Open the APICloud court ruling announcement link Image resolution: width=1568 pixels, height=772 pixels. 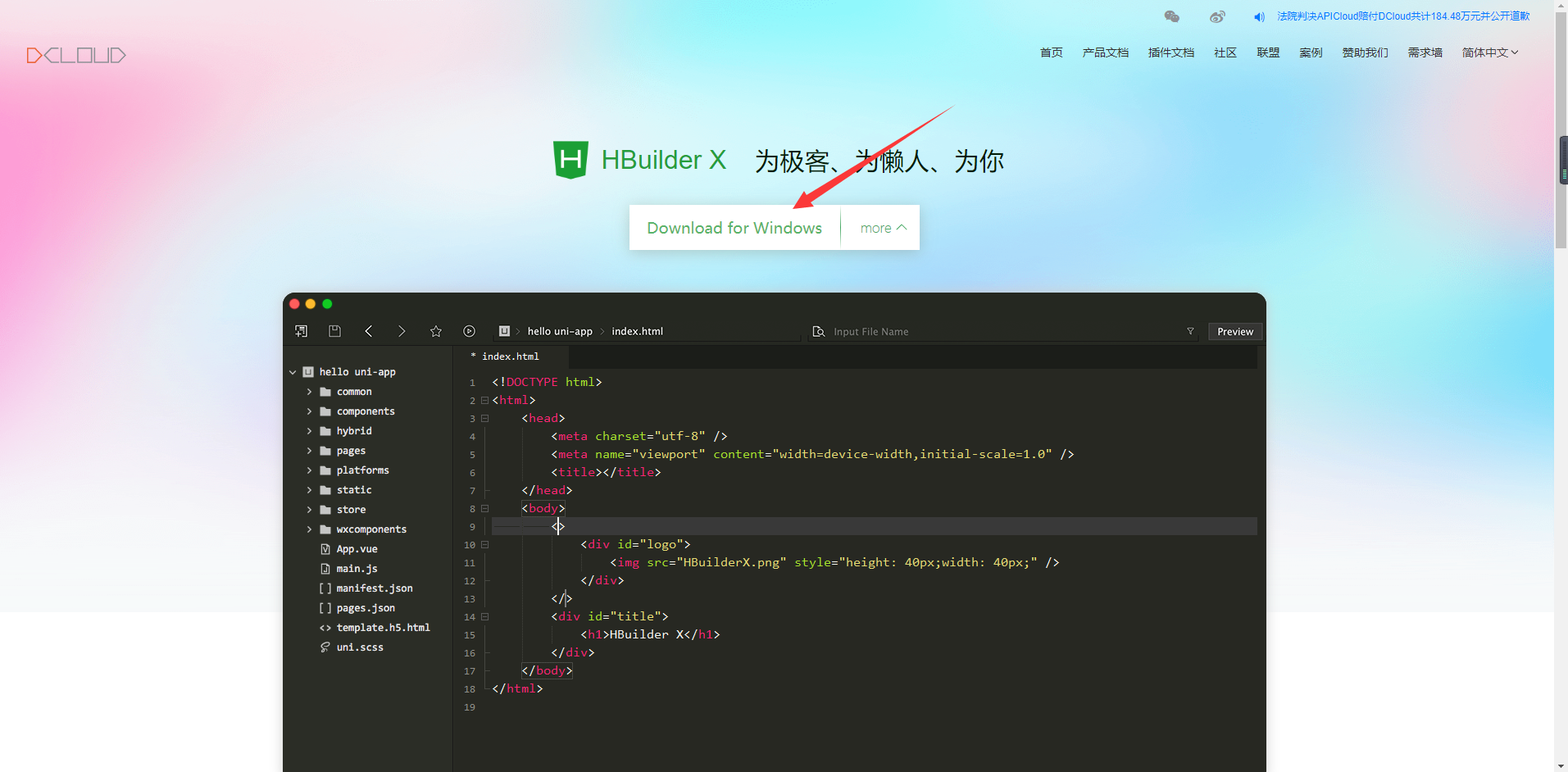pos(1403,16)
